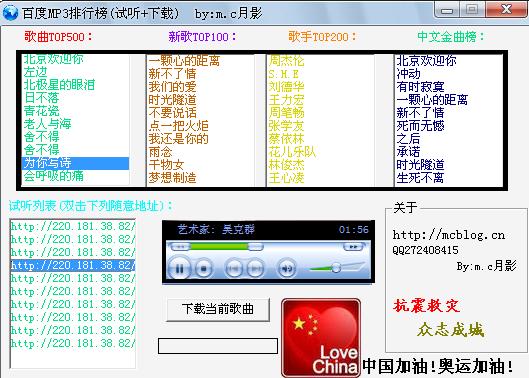Click the Love China heart image
The width and height of the screenshot is (529, 378).
click(x=321, y=338)
